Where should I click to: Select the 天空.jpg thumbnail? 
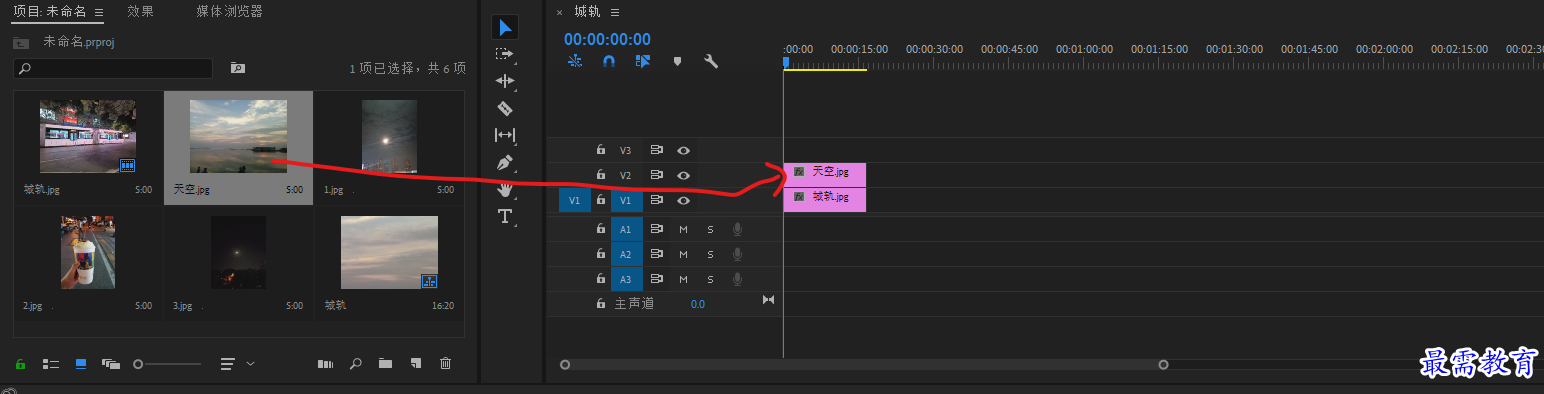coord(238,136)
